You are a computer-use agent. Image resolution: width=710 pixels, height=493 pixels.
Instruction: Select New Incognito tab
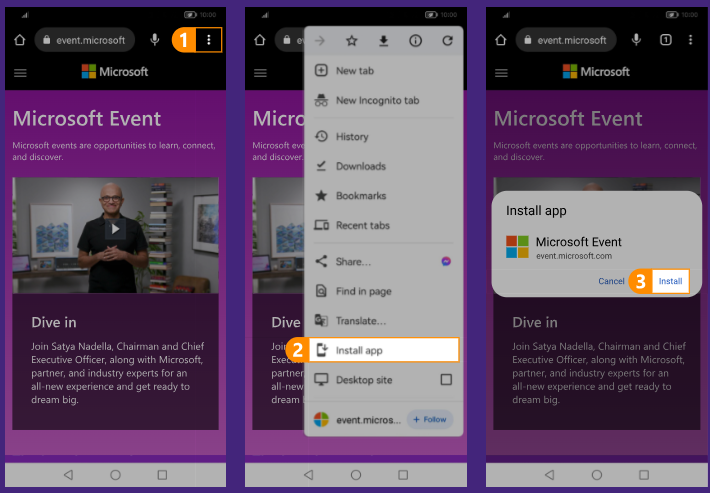[x=384, y=100]
